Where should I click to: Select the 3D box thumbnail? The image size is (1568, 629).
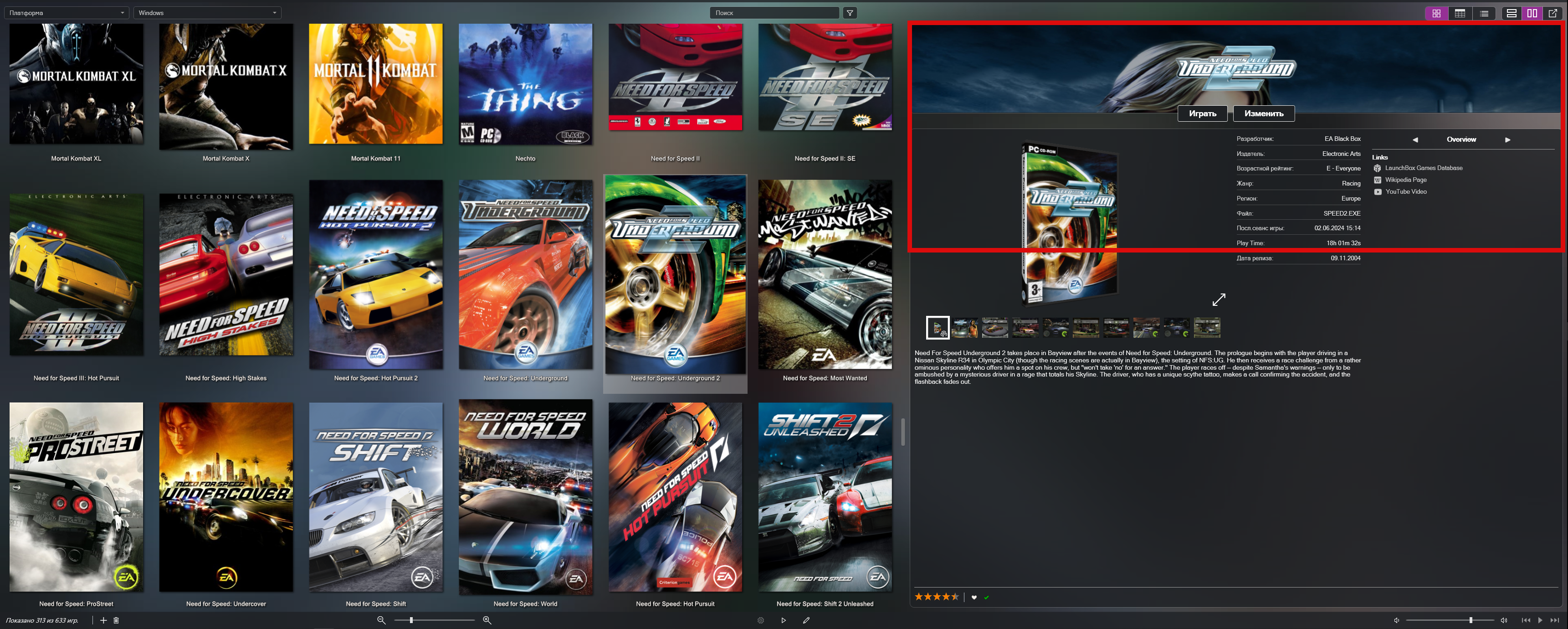(x=938, y=328)
